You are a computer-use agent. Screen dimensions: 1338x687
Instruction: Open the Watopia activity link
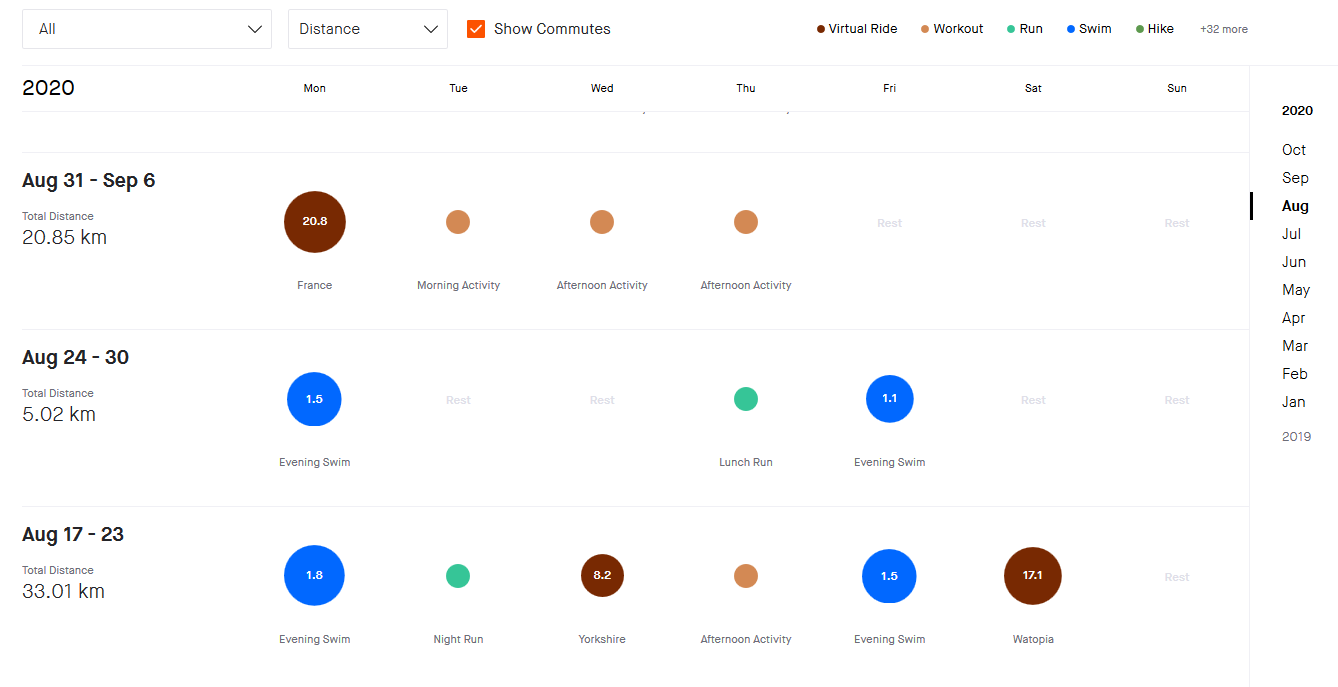pyautogui.click(x=1033, y=639)
